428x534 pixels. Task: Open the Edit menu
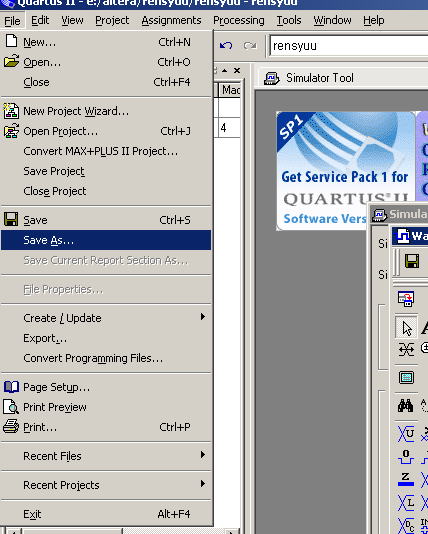[x=40, y=20]
